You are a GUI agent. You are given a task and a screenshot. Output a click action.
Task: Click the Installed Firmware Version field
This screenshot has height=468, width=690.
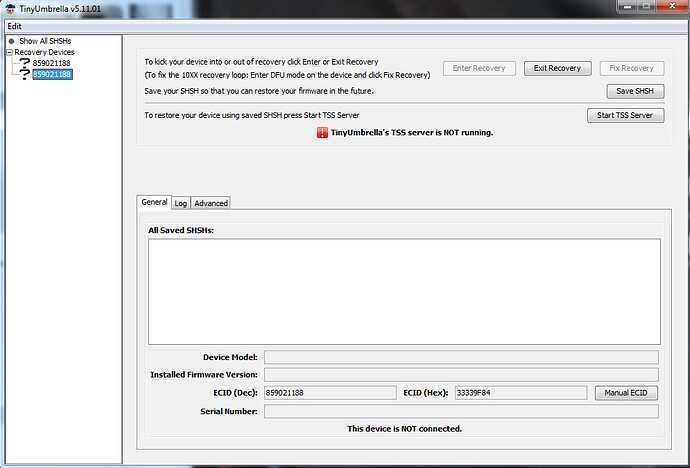click(x=461, y=375)
